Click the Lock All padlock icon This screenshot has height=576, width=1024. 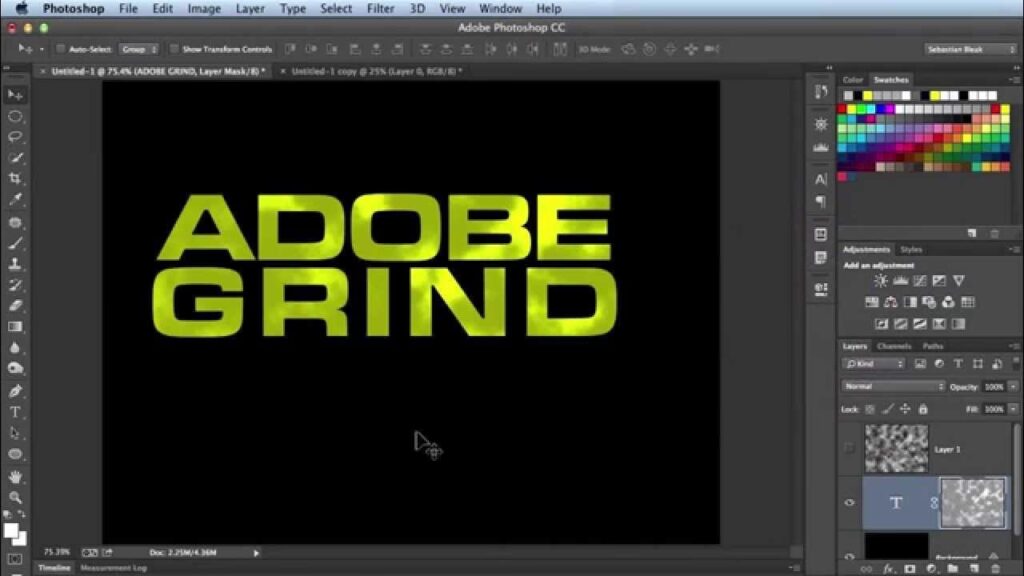(922, 409)
